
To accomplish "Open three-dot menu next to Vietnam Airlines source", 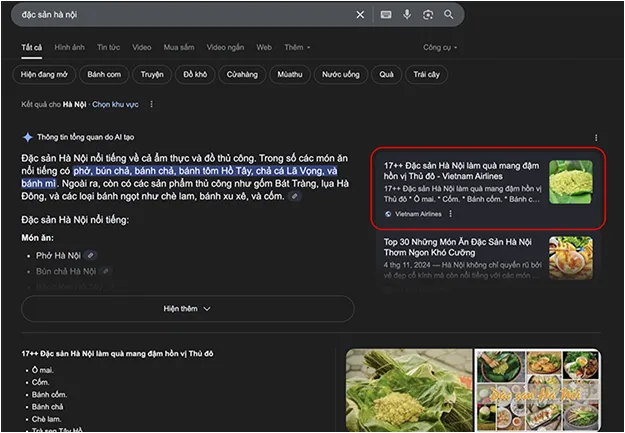I will pos(451,214).
